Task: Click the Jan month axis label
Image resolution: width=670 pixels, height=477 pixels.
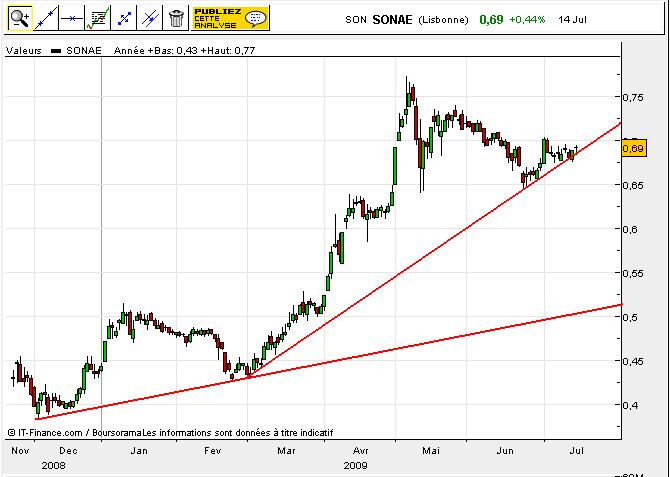Action: tap(139, 450)
